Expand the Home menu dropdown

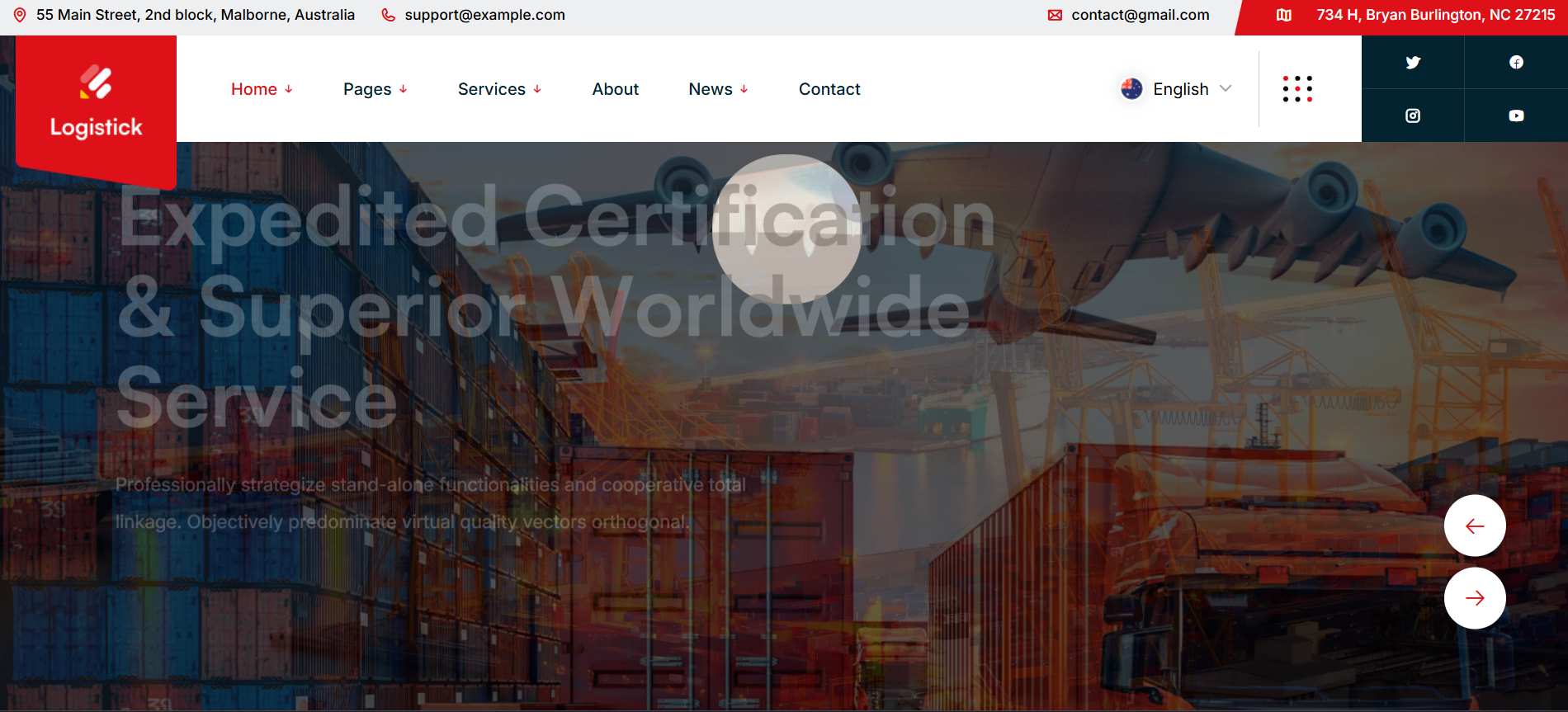pyautogui.click(x=262, y=89)
